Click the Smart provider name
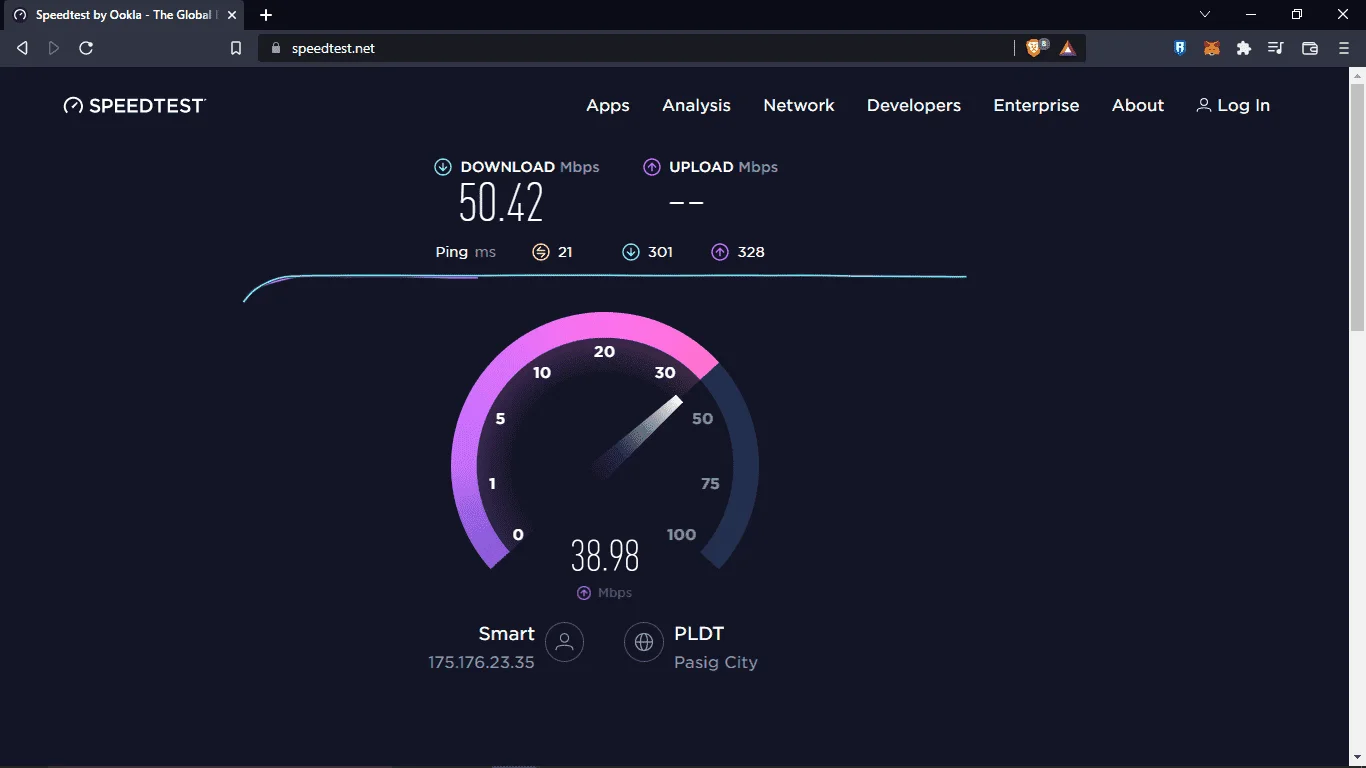Screen dimensions: 1366x768 [507, 634]
